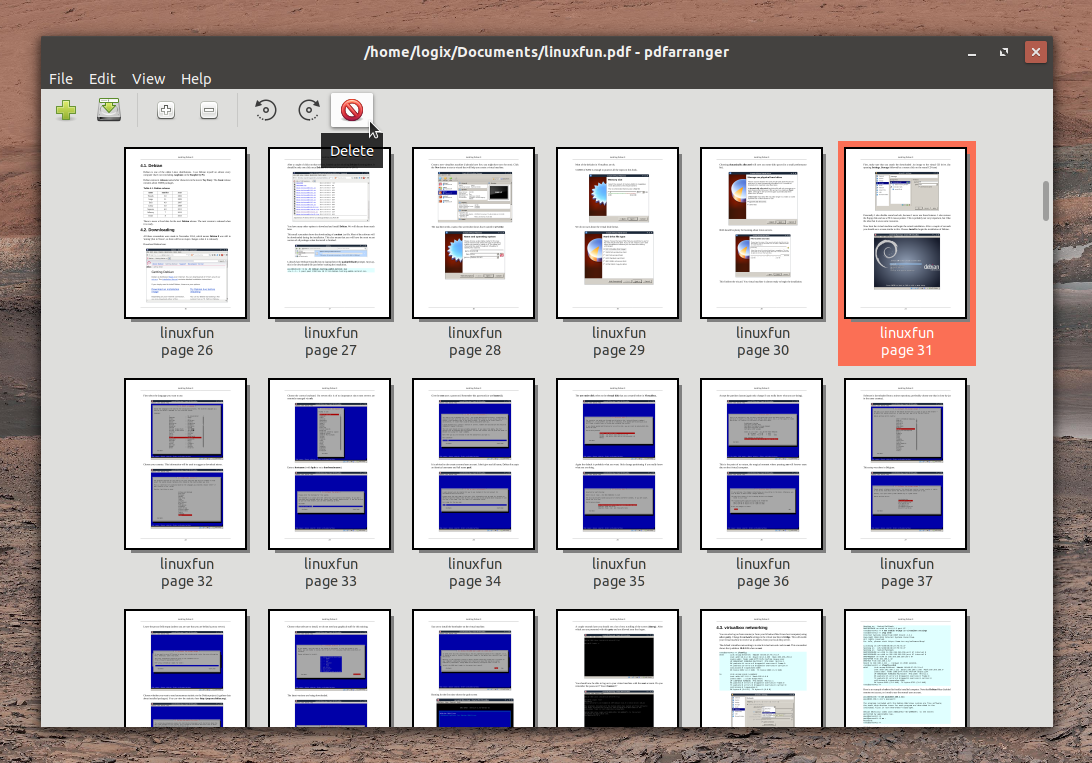The height and width of the screenshot is (763, 1092).
Task: Click the "page 26" label text
Action: point(187,350)
